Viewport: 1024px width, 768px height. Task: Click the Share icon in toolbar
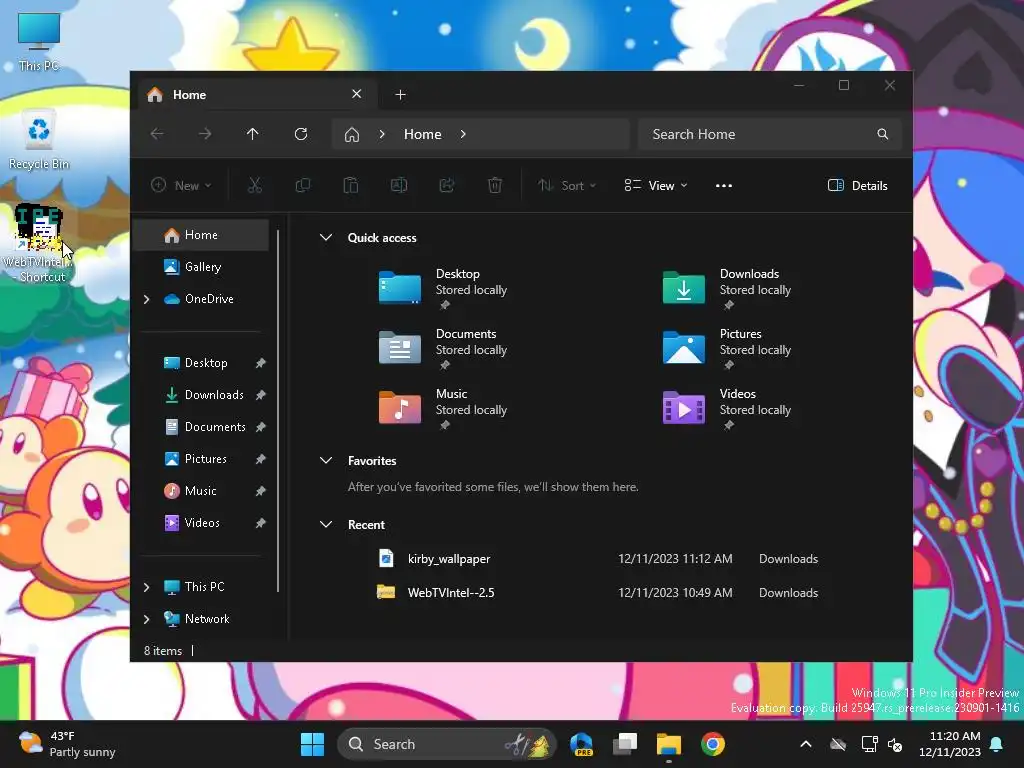[447, 185]
